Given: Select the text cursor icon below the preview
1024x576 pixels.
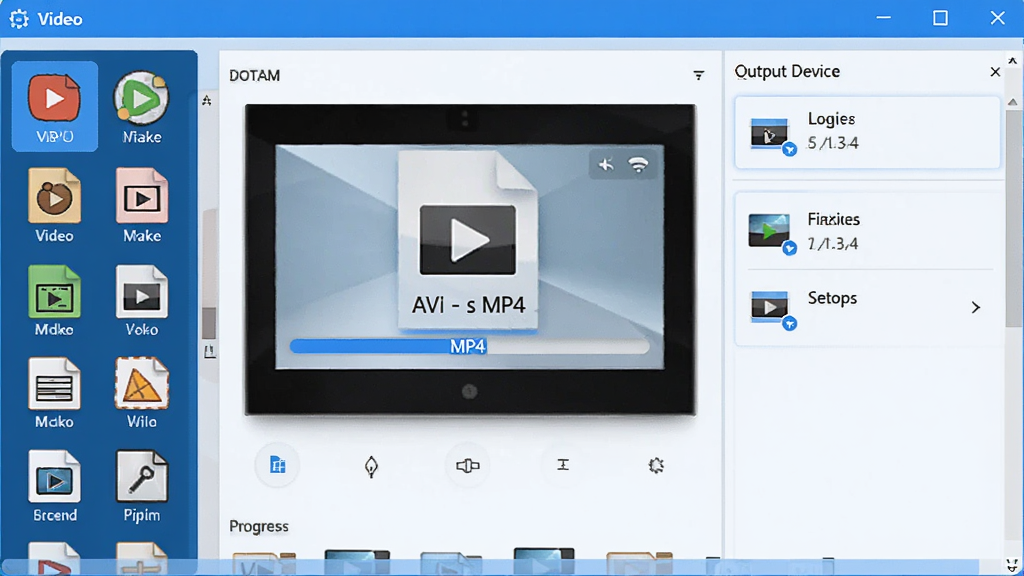Looking at the screenshot, I should point(563,464).
